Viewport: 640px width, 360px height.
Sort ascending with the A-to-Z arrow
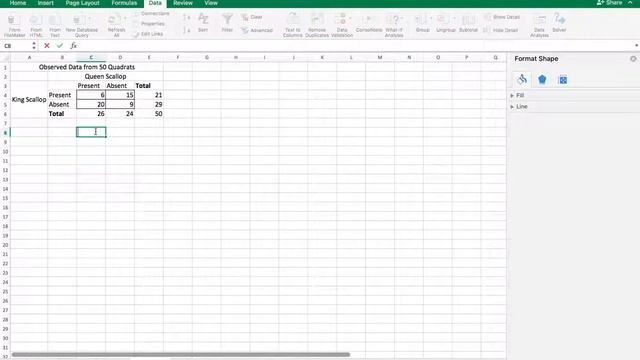(x=186, y=18)
